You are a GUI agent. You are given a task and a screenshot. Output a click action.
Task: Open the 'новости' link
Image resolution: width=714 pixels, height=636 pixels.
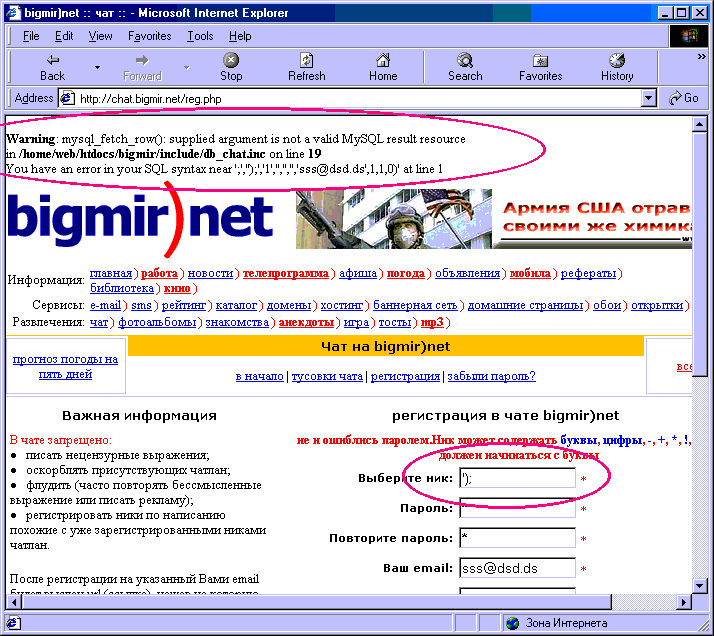210,273
